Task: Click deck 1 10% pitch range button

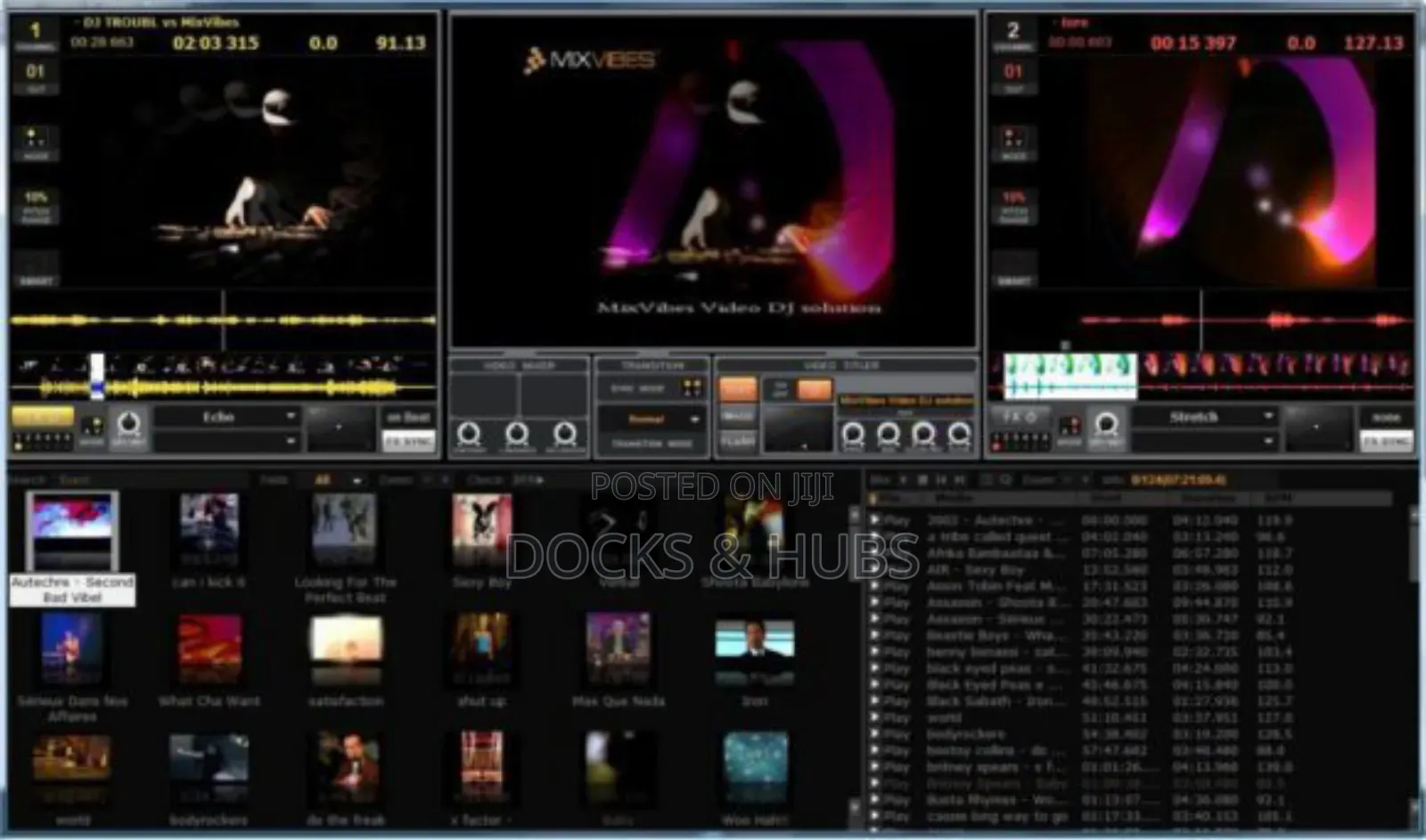Action: tap(37, 205)
